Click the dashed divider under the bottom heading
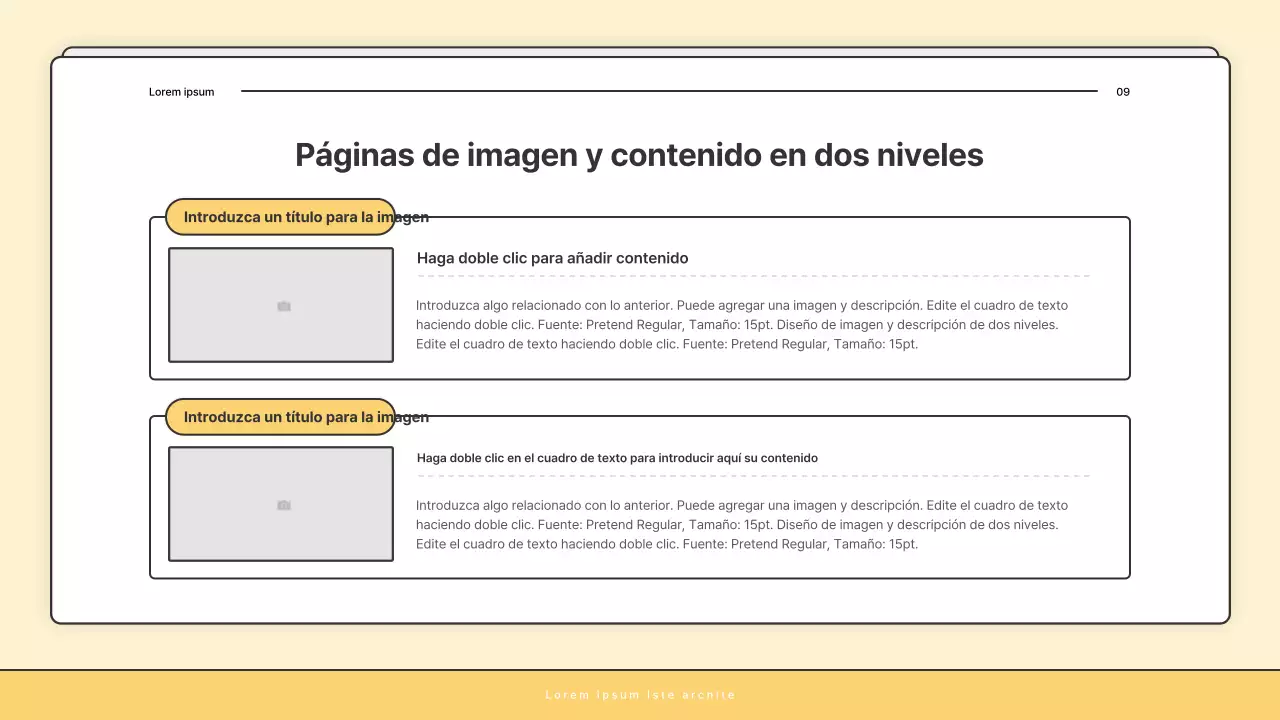 point(752,476)
